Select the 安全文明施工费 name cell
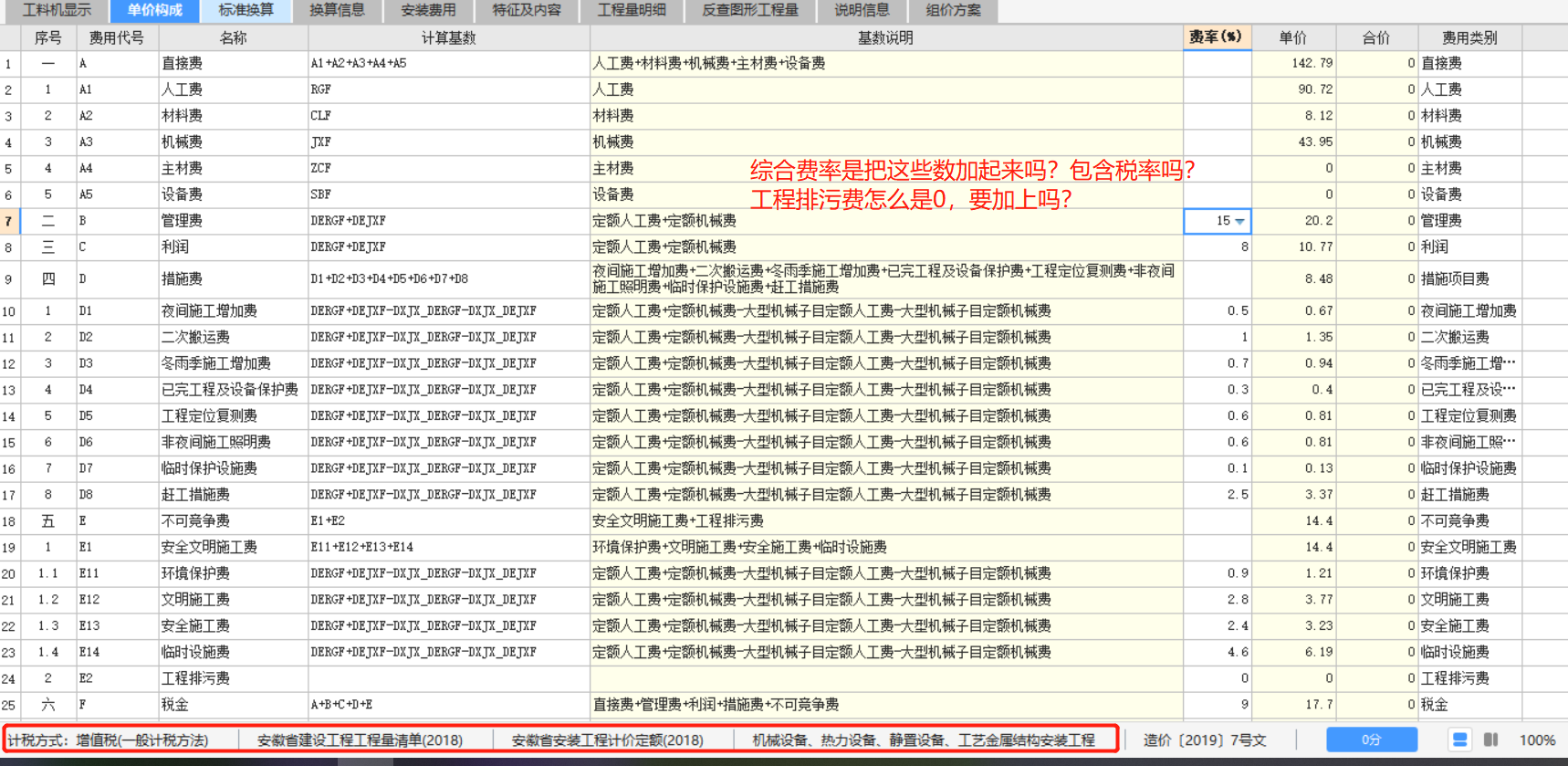Viewport: 1568px width, 766px height. [x=234, y=548]
